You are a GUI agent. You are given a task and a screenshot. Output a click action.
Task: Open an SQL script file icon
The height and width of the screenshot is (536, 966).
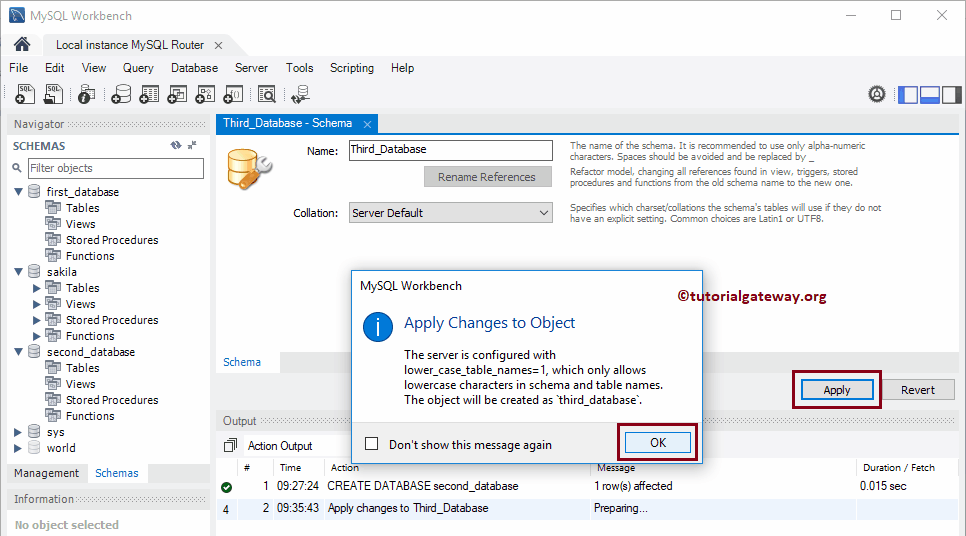pyautogui.click(x=54, y=94)
